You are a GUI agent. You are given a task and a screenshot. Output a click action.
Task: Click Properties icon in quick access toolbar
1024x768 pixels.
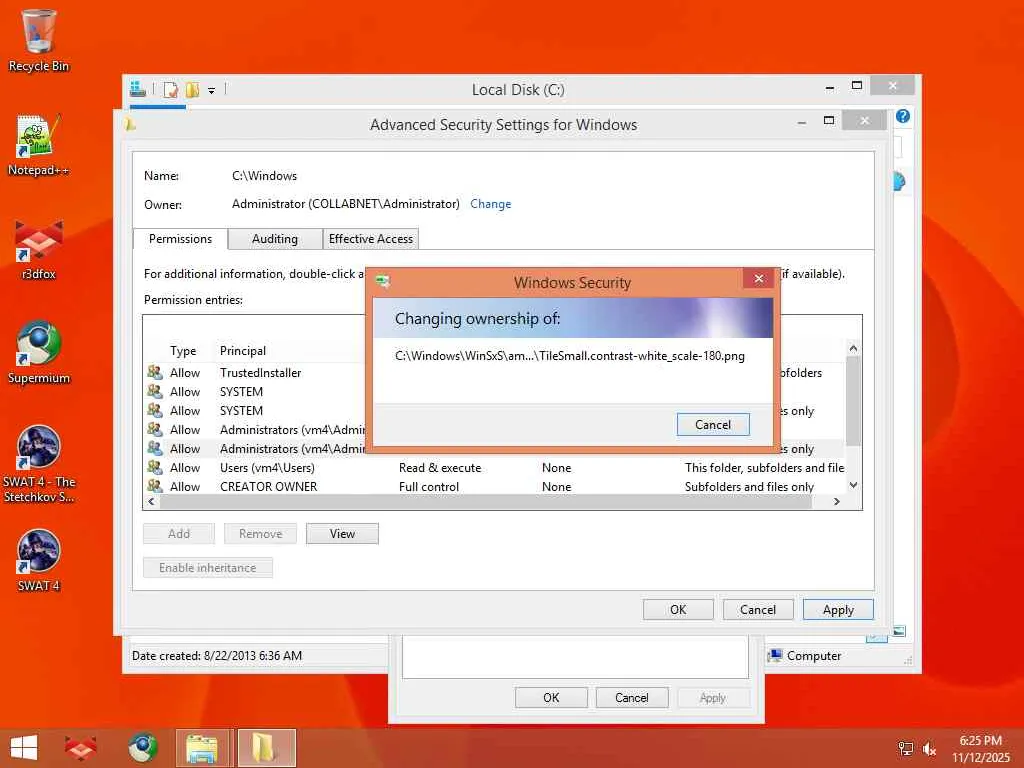[170, 89]
